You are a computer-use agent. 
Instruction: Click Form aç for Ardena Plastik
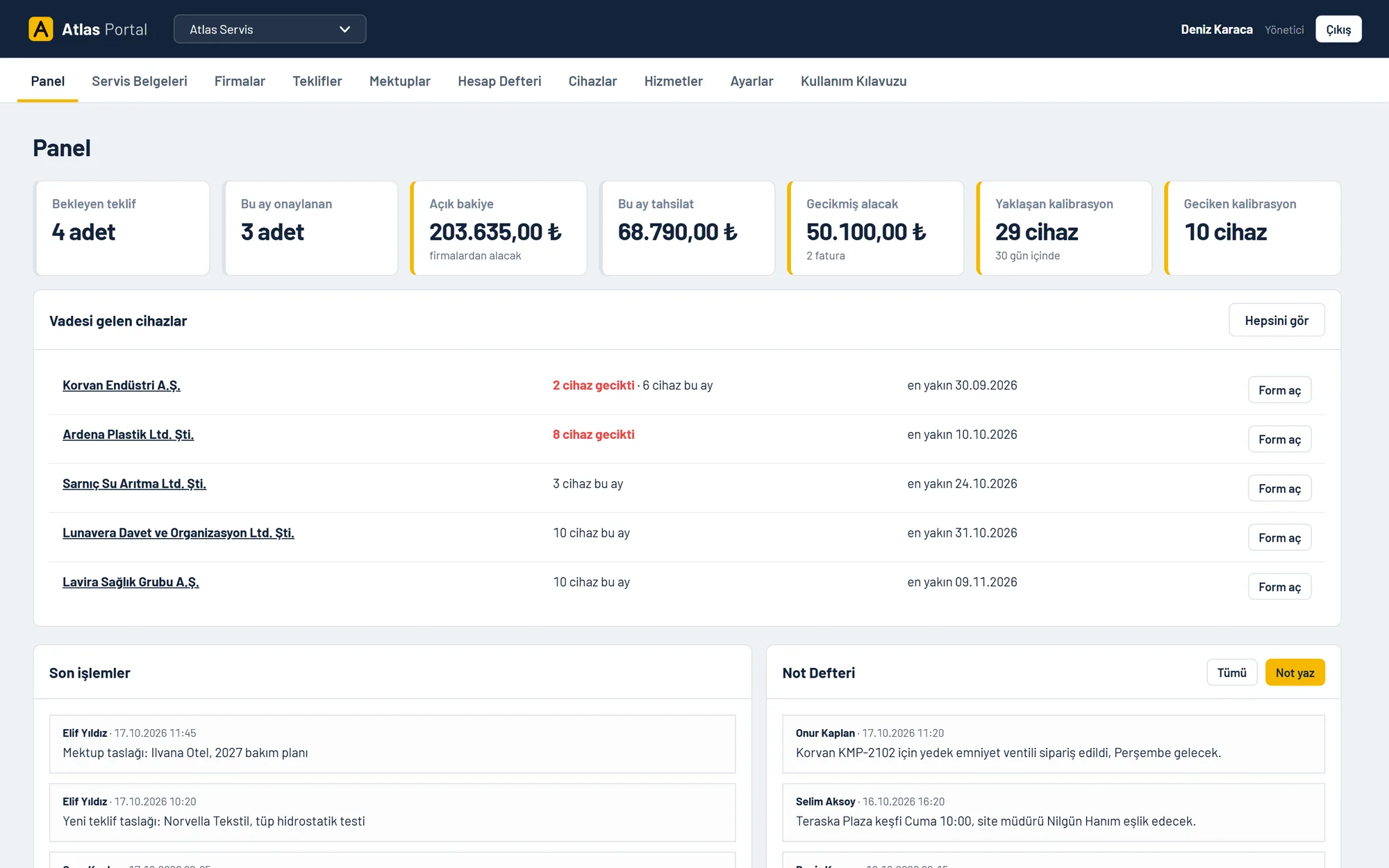(1279, 440)
